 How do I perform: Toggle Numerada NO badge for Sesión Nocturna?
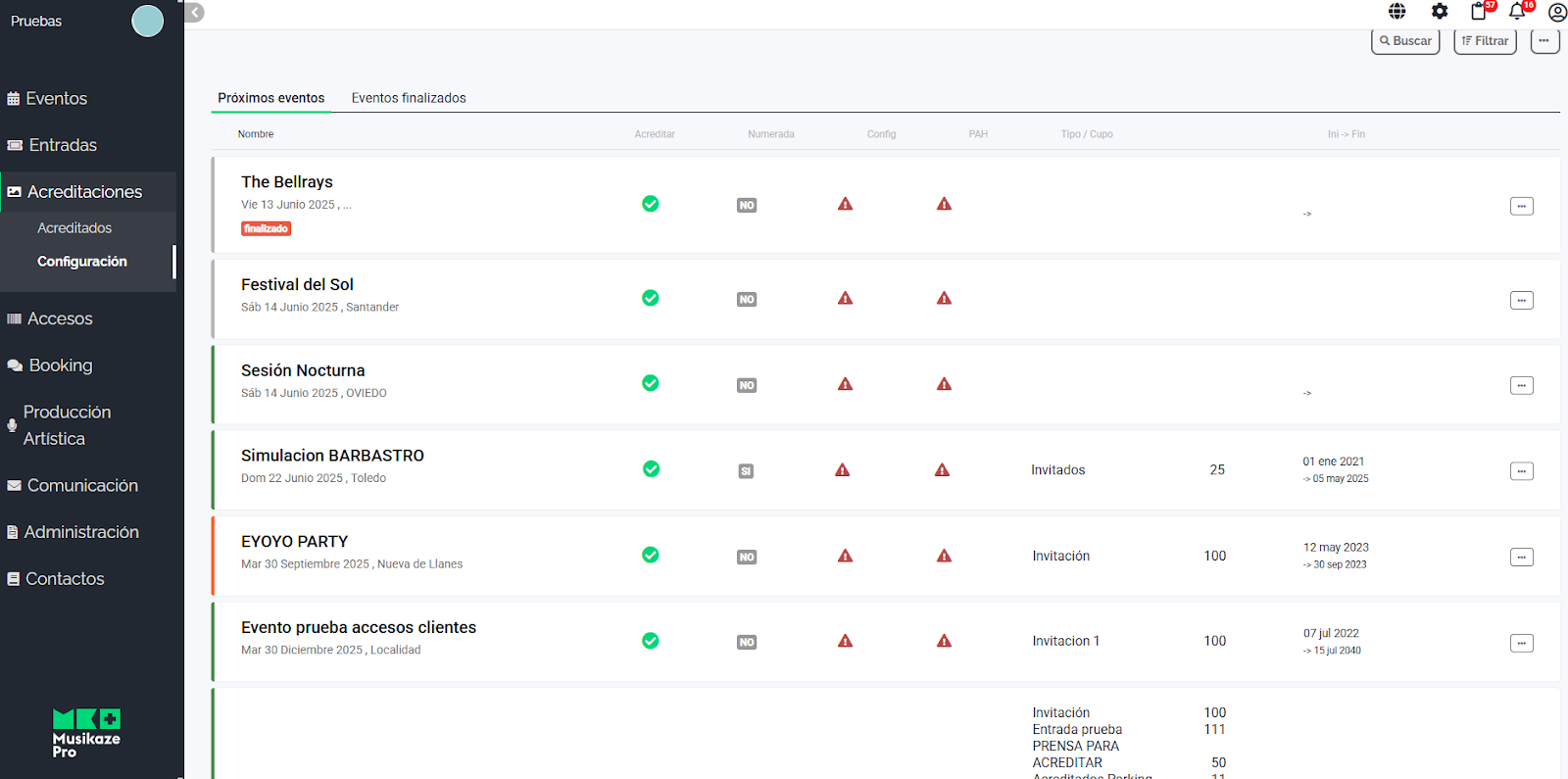[x=747, y=386]
